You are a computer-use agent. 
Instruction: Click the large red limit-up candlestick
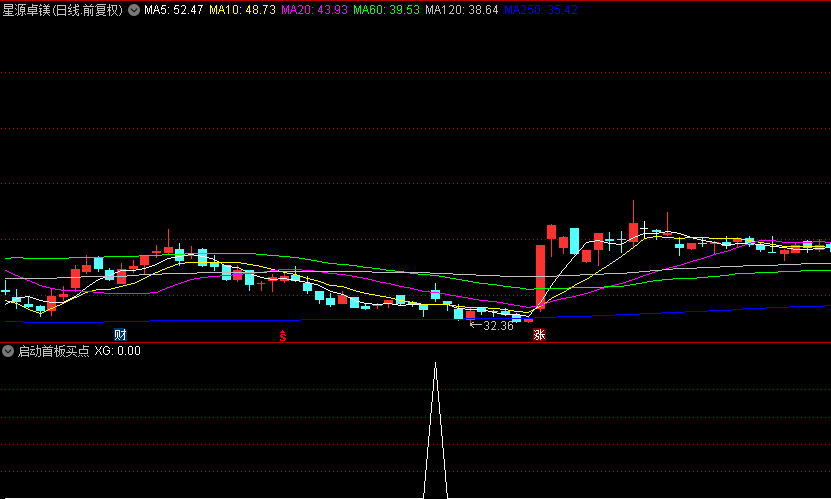coord(541,277)
